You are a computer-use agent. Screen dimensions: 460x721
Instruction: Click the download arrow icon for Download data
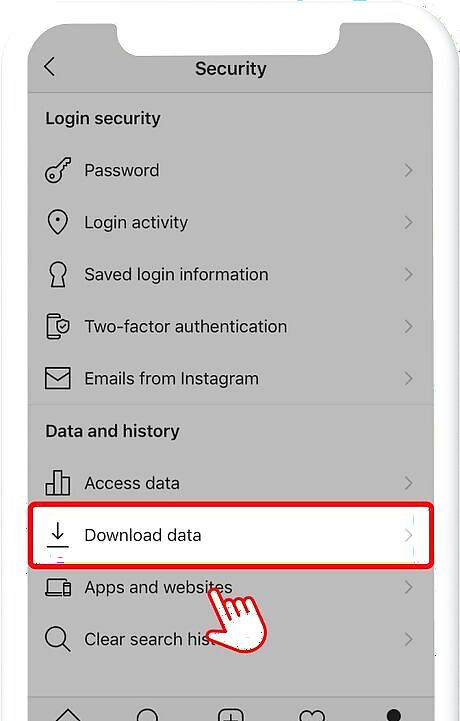tap(58, 535)
